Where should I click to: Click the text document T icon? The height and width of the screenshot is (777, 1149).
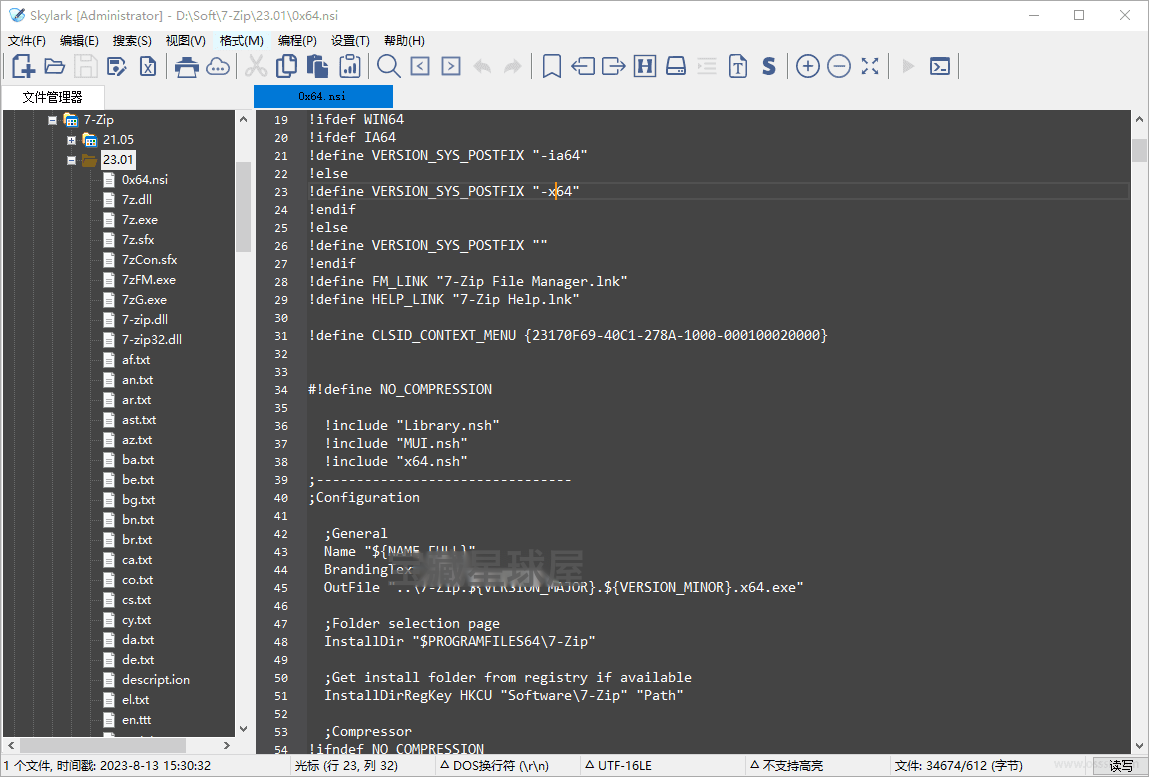(738, 67)
